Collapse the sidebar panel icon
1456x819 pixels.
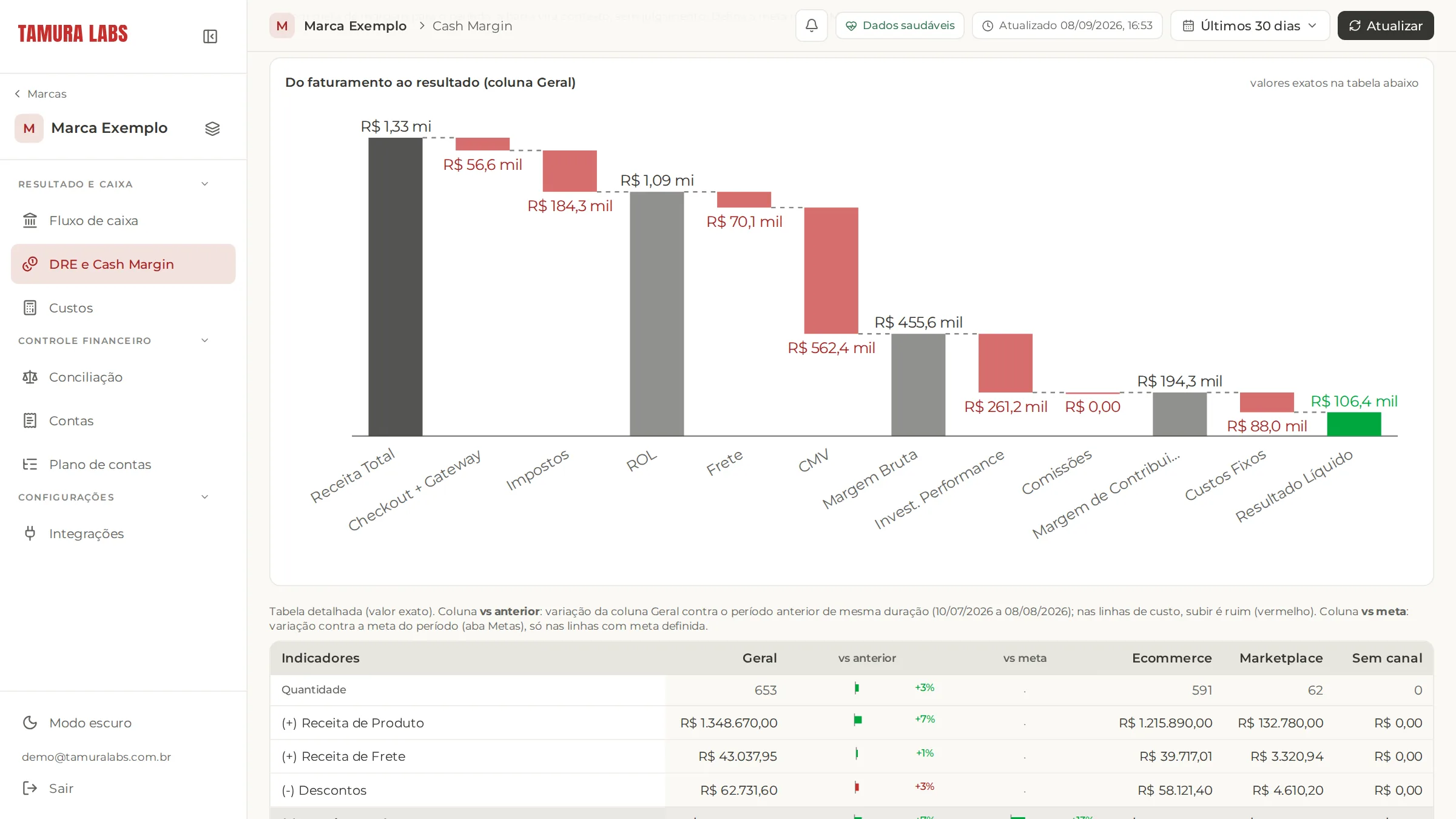(x=210, y=36)
